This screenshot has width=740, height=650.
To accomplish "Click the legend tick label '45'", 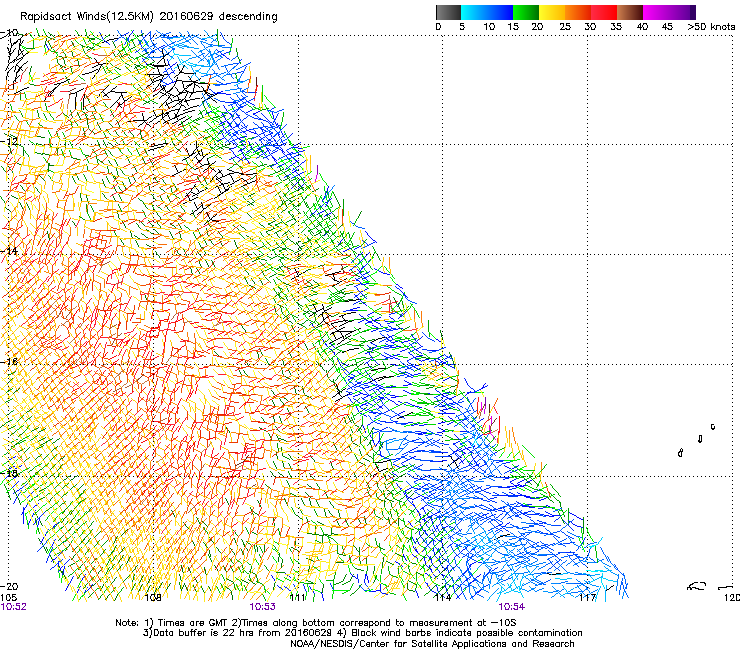I will (667, 27).
